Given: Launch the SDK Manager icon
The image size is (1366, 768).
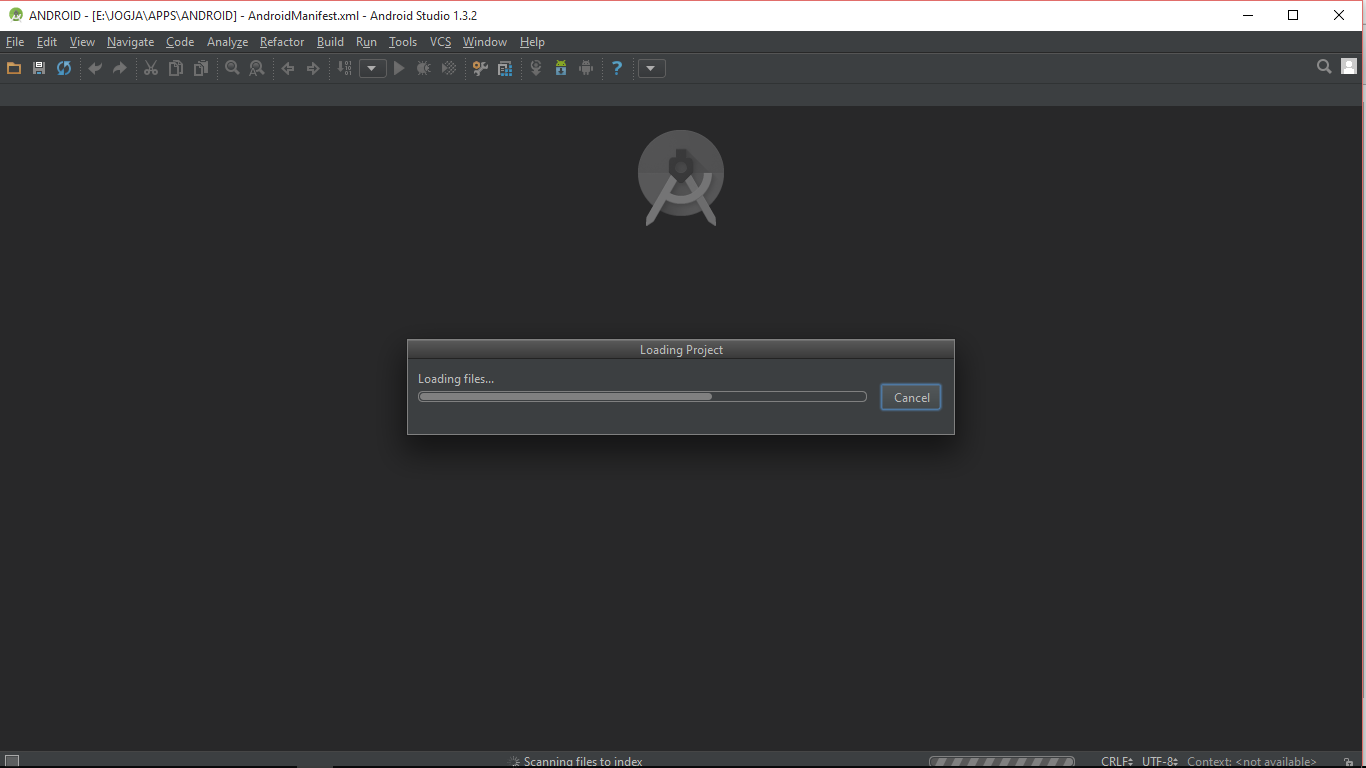Looking at the screenshot, I should (x=560, y=67).
